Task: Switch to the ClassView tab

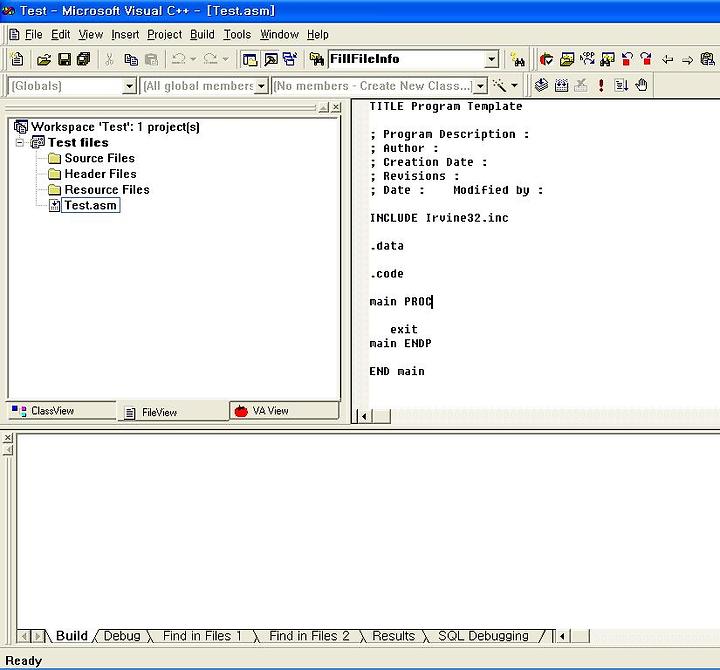Action: click(62, 411)
